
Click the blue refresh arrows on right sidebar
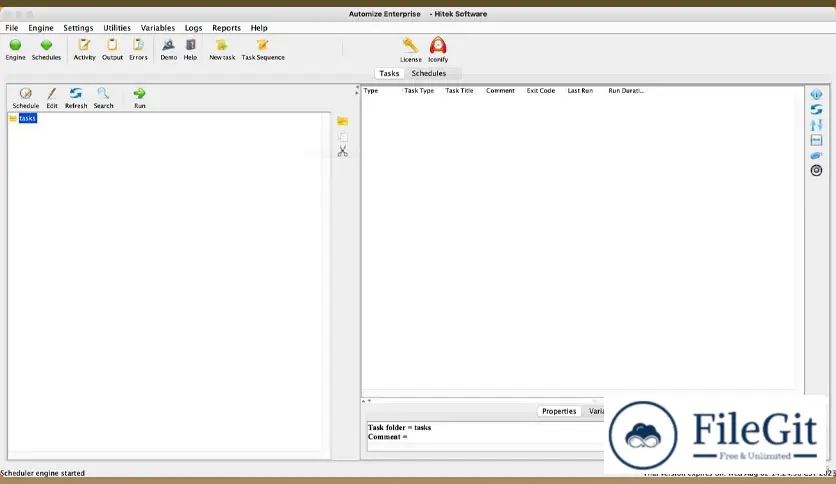[816, 109]
